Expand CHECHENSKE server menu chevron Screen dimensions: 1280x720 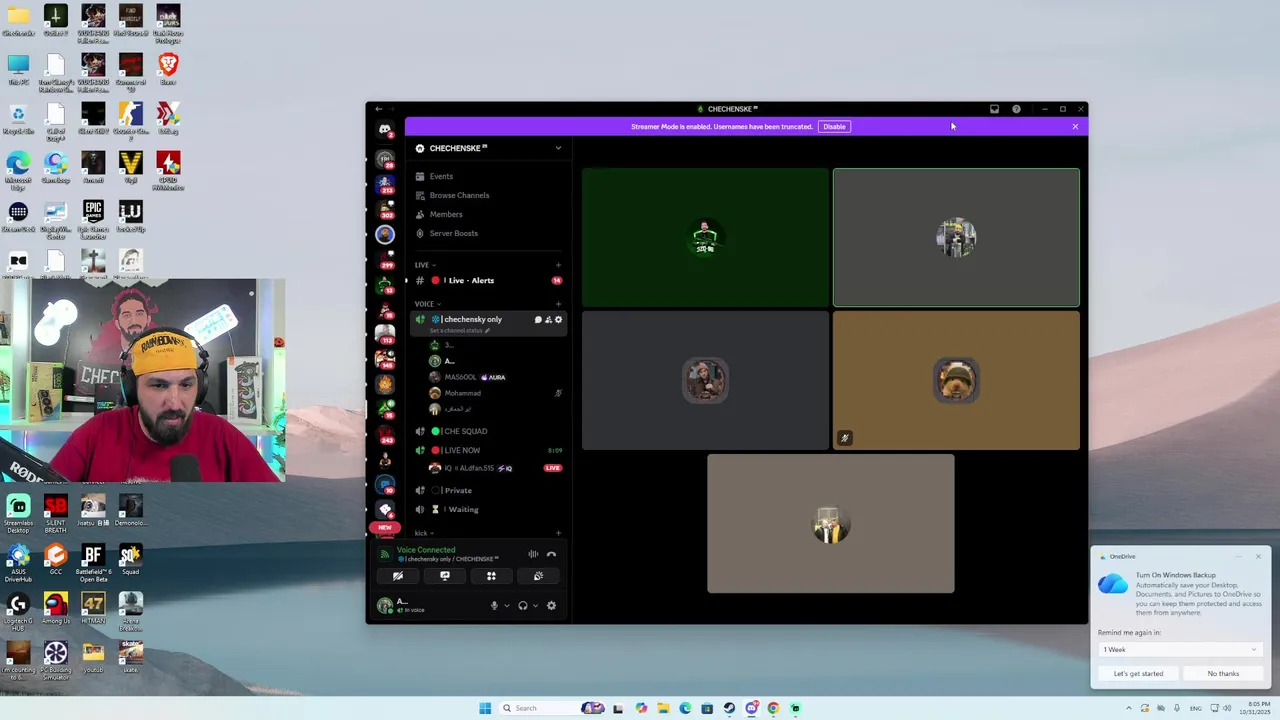[558, 148]
